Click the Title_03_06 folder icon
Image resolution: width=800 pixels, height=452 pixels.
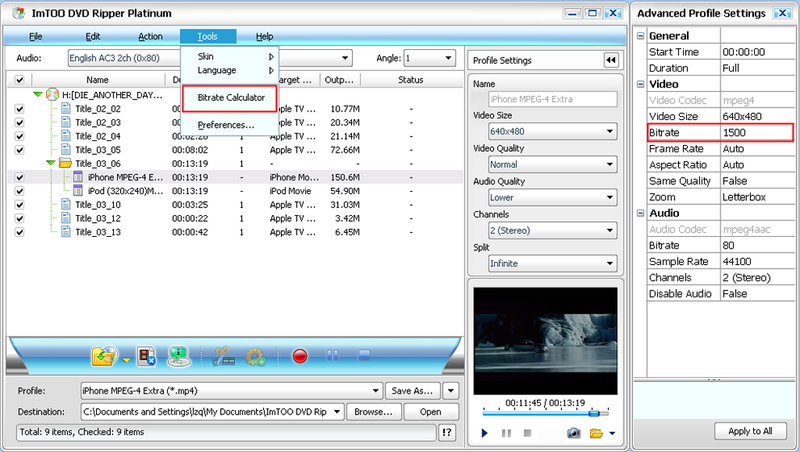pyautogui.click(x=65, y=163)
